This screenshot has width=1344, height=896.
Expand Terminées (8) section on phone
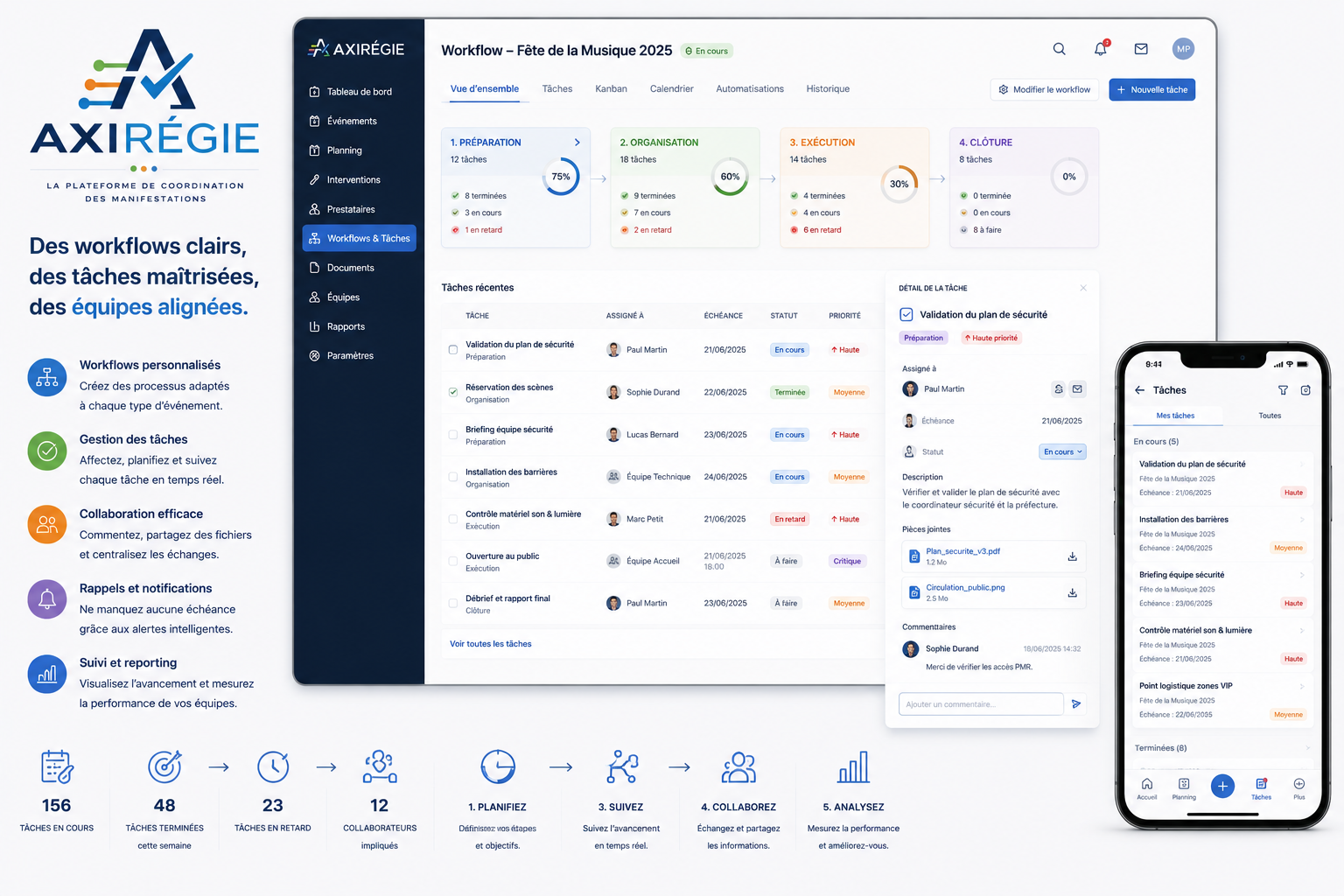coord(1307,748)
